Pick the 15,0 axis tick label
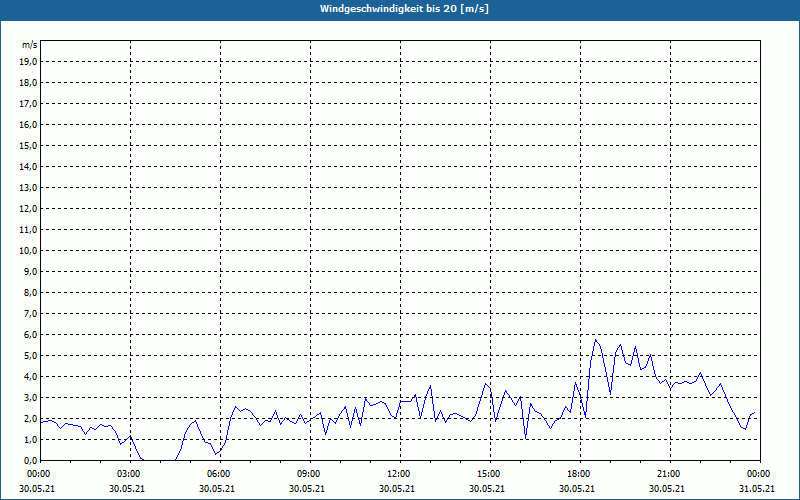Viewport: 800px width, 500px height. pyautogui.click(x=28, y=145)
